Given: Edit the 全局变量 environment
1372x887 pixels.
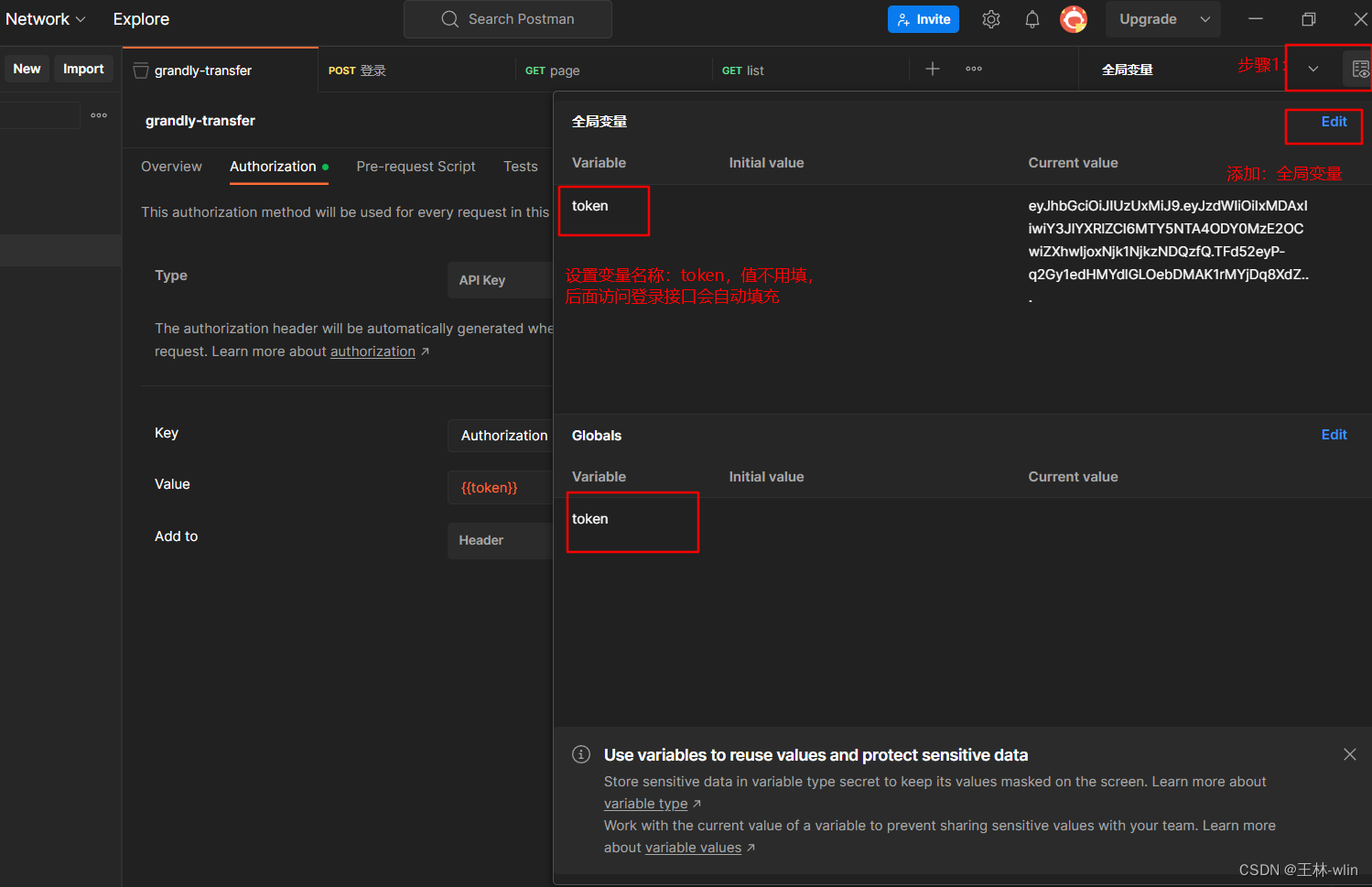Looking at the screenshot, I should (1334, 122).
